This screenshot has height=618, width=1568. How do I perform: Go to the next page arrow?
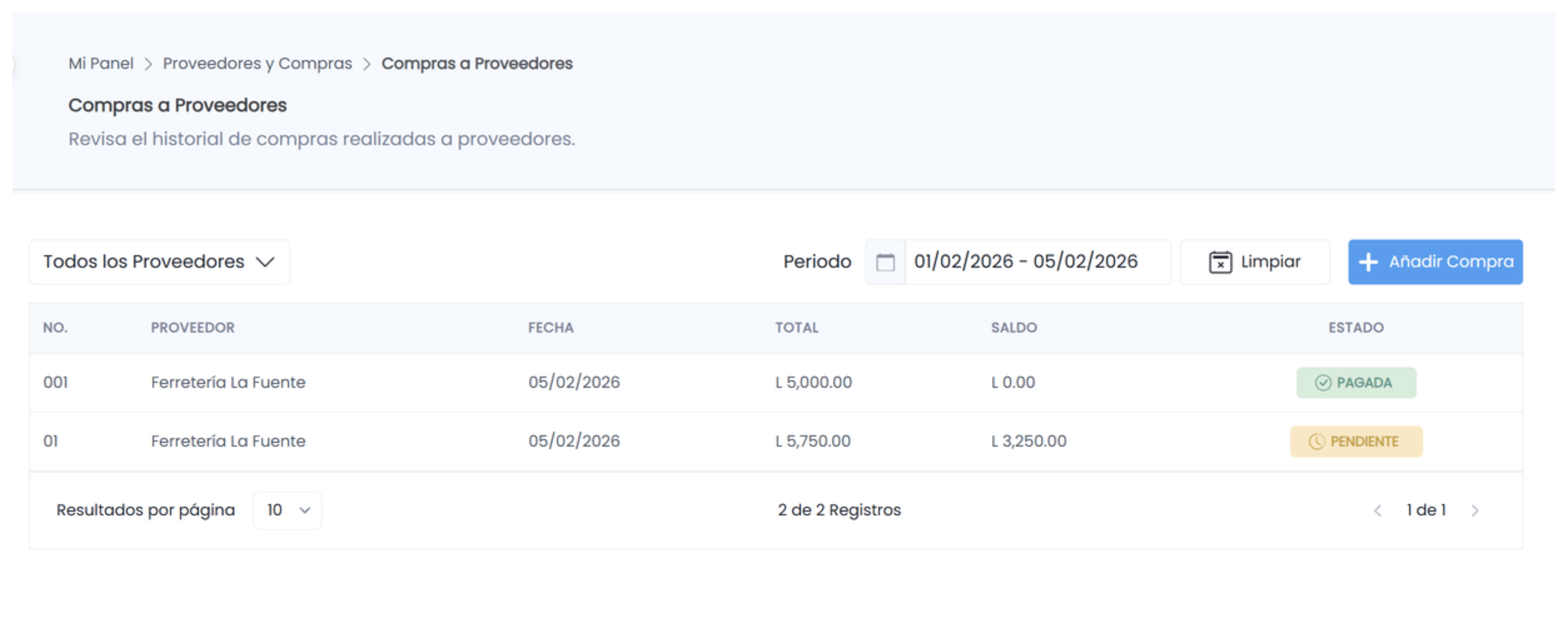tap(1474, 510)
